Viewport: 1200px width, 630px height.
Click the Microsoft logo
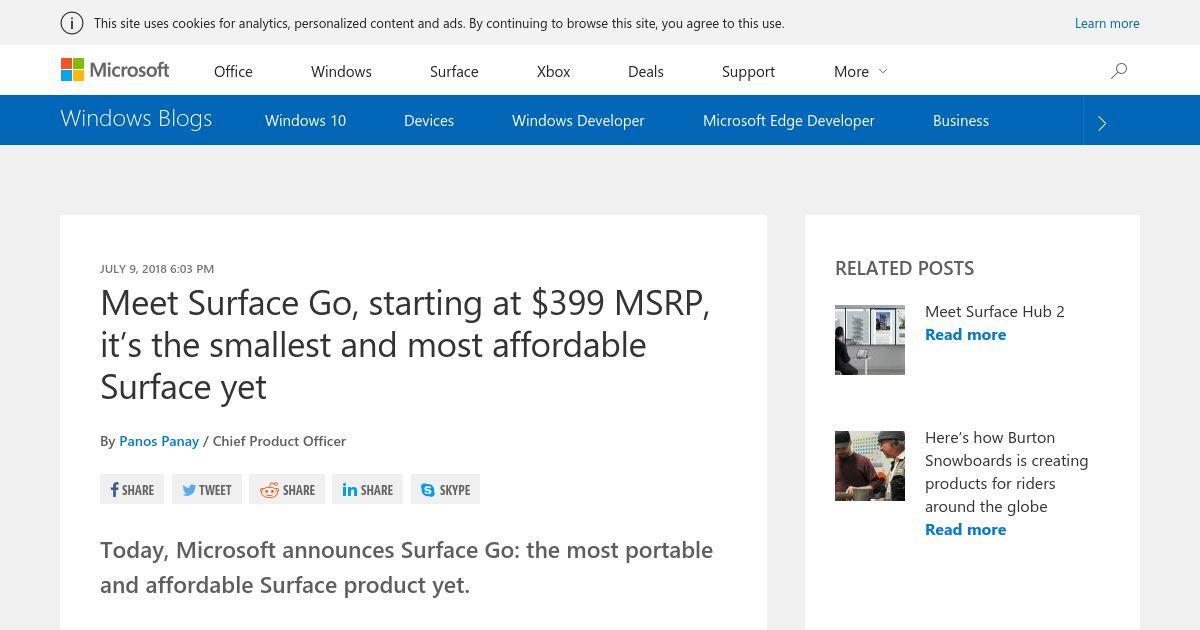(x=115, y=70)
